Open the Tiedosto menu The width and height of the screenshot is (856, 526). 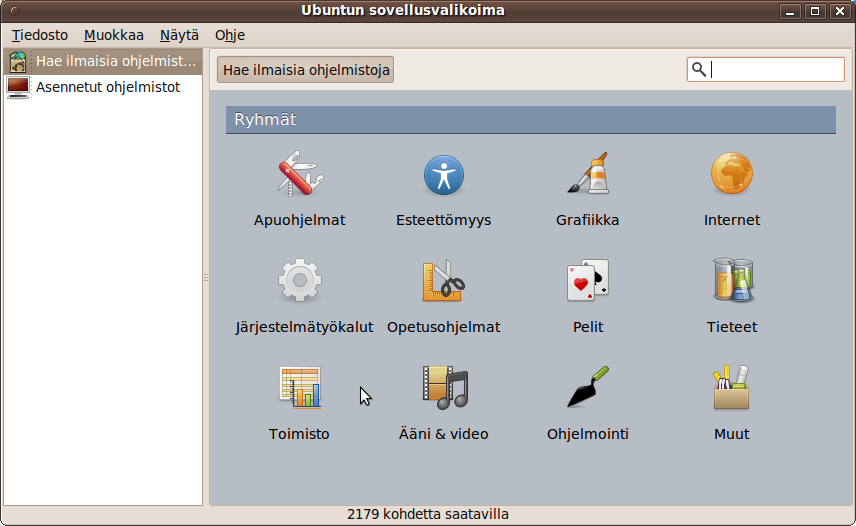click(x=40, y=35)
